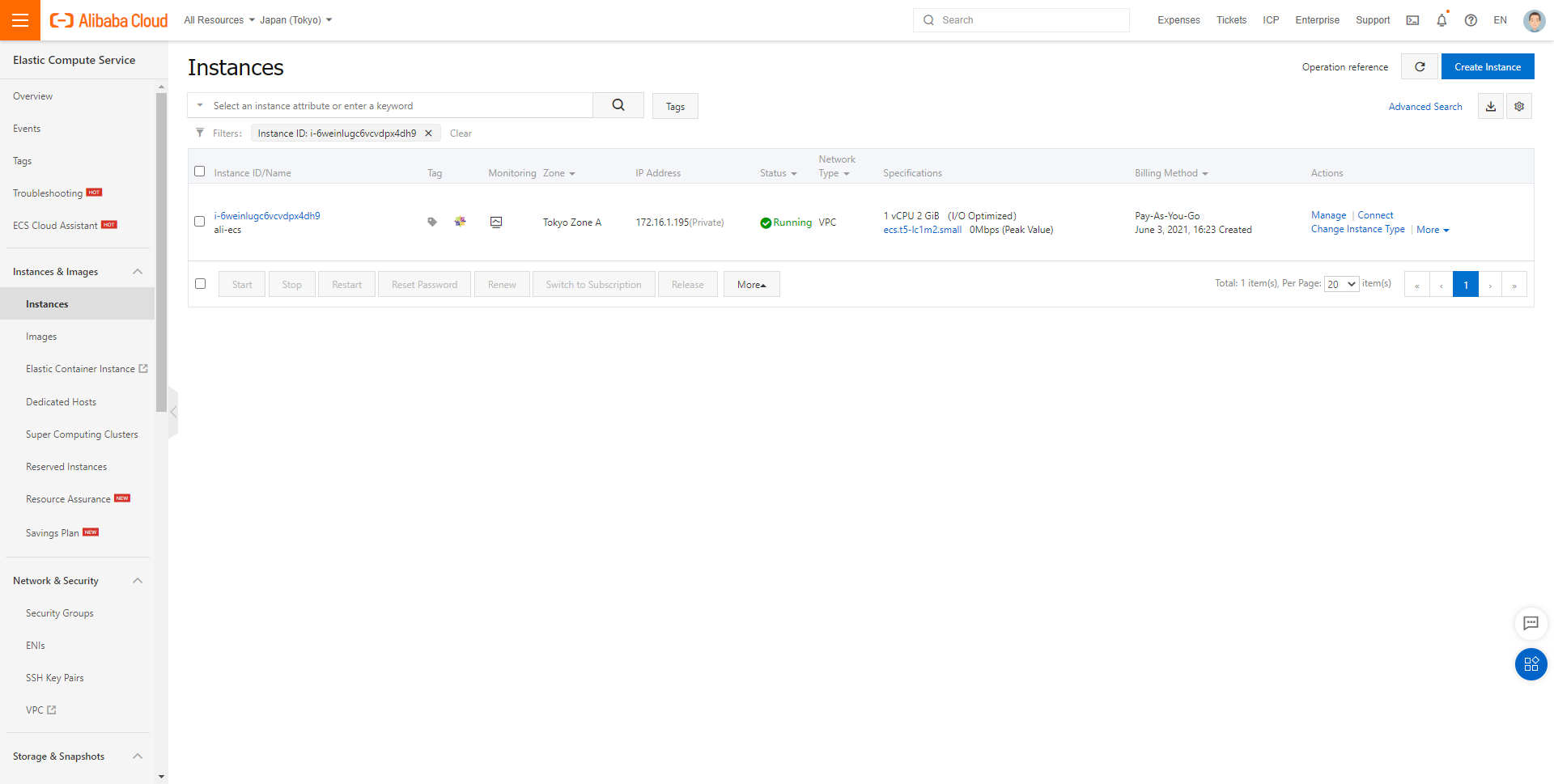This screenshot has width=1554, height=784.
Task: Click Manage for ali-ecs
Action: tap(1328, 215)
